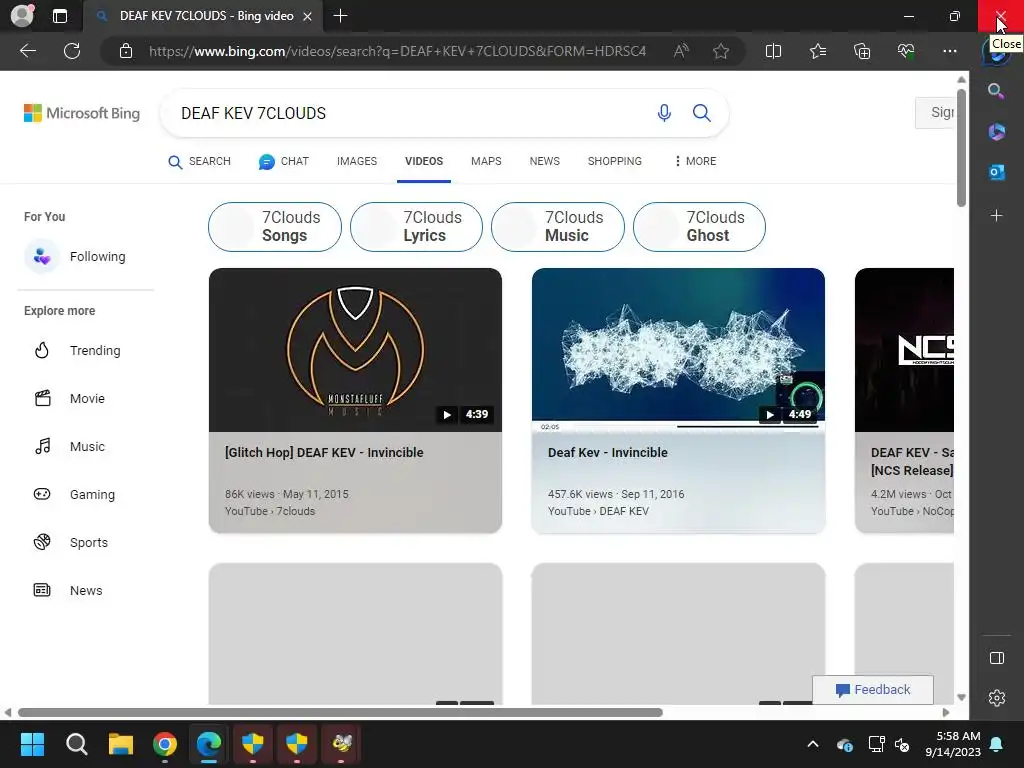The image size is (1024, 768).
Task: Open the volume tray icon
Action: (902, 744)
